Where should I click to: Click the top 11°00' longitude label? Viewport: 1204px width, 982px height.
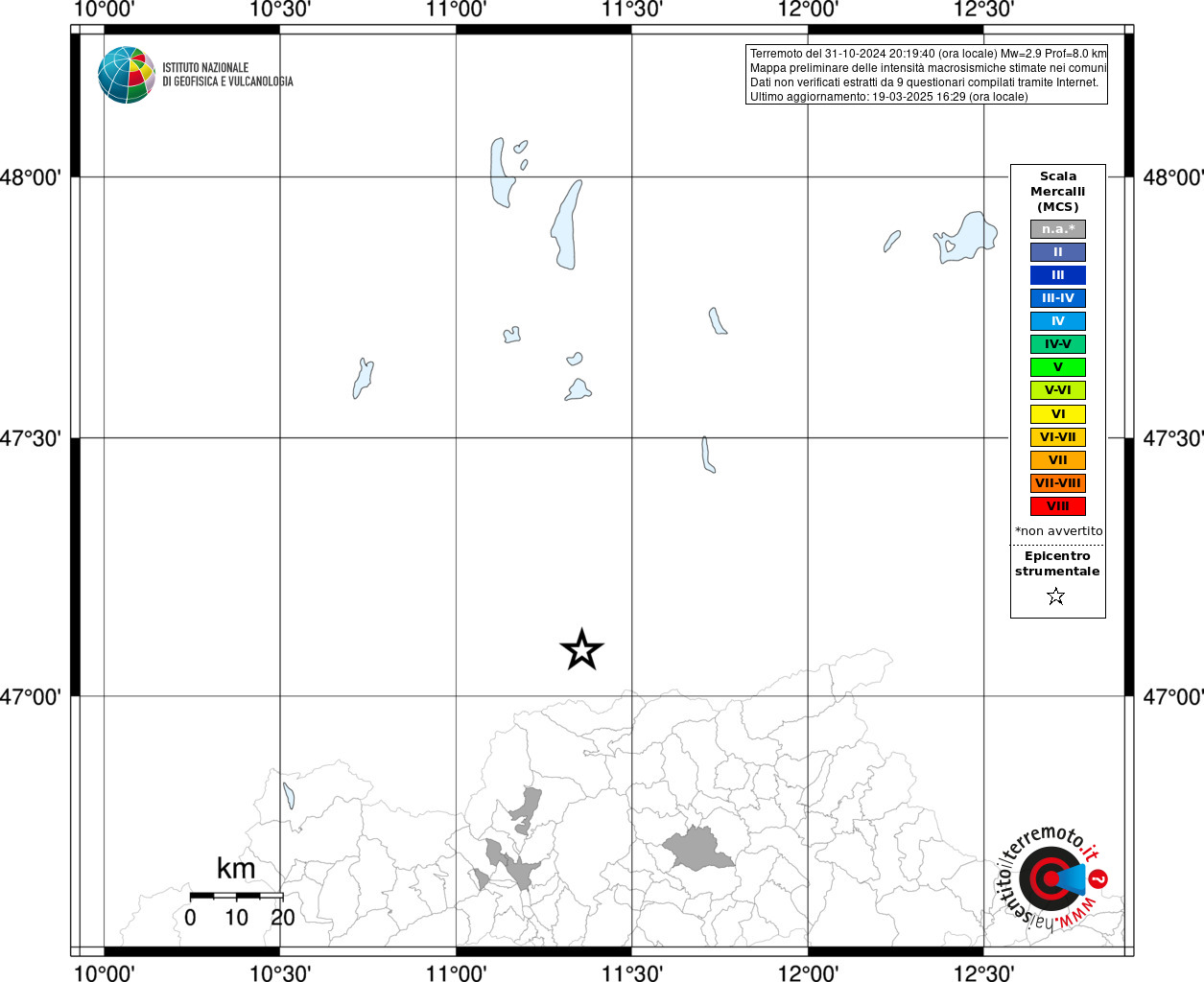456,10
